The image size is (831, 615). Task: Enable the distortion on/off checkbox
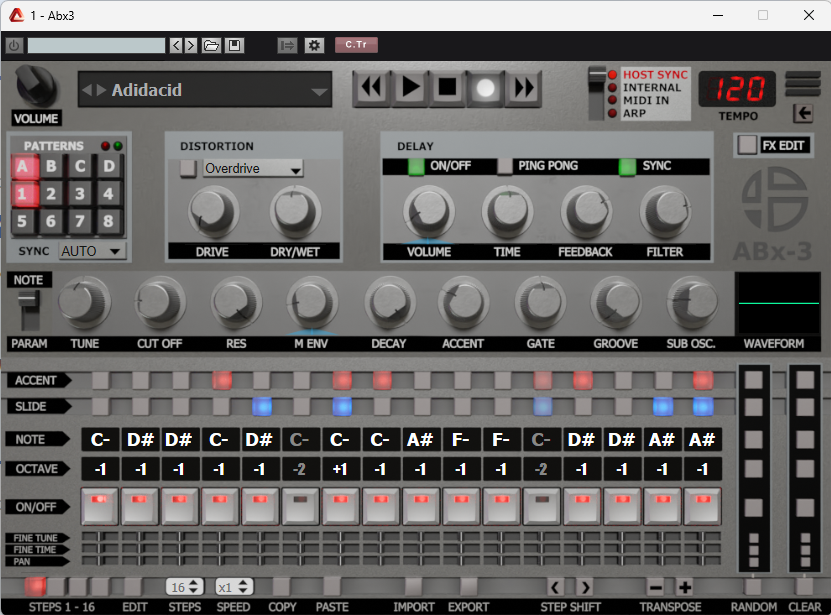click(x=188, y=169)
